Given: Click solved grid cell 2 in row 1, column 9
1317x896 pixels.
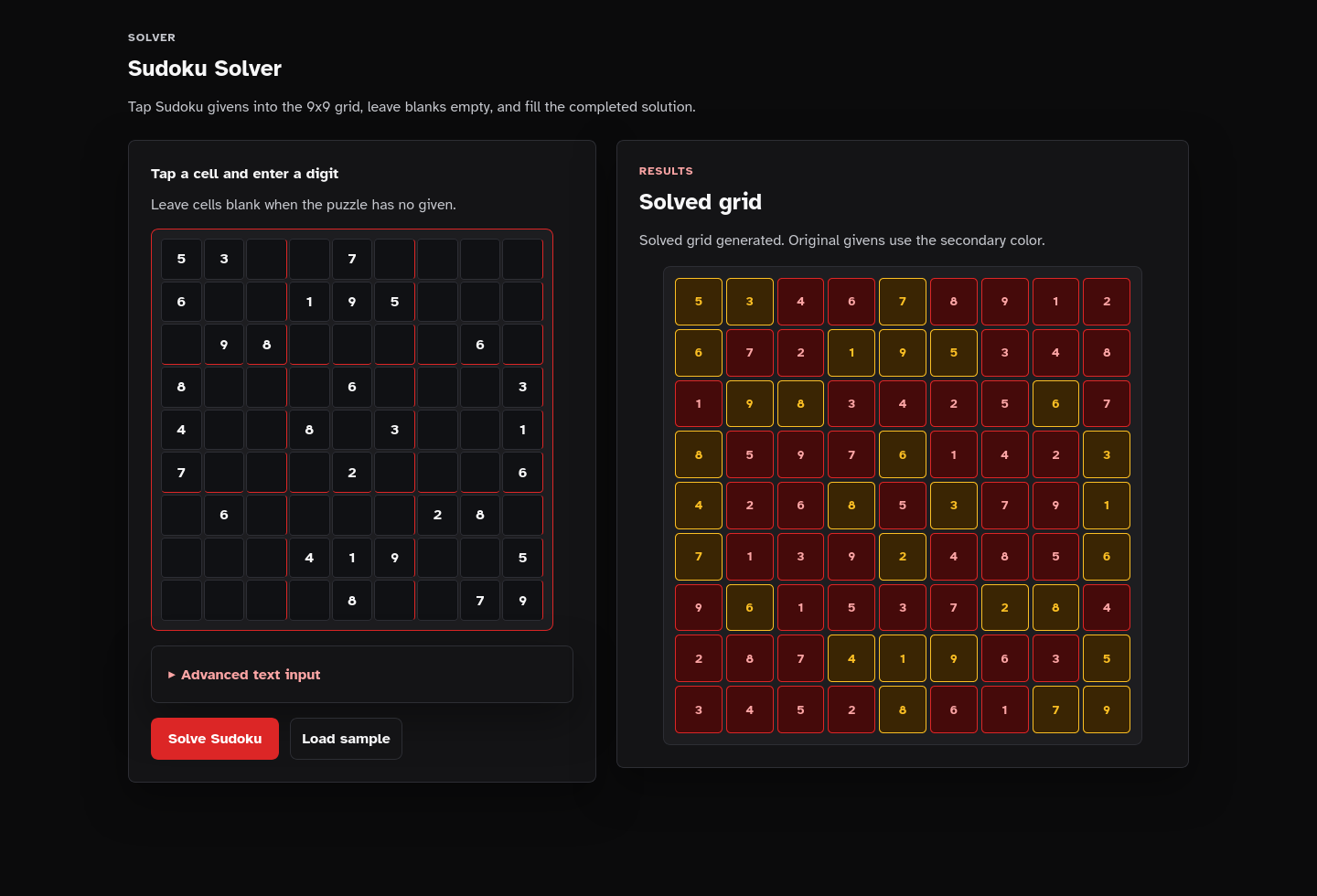Looking at the screenshot, I should point(1107,302).
